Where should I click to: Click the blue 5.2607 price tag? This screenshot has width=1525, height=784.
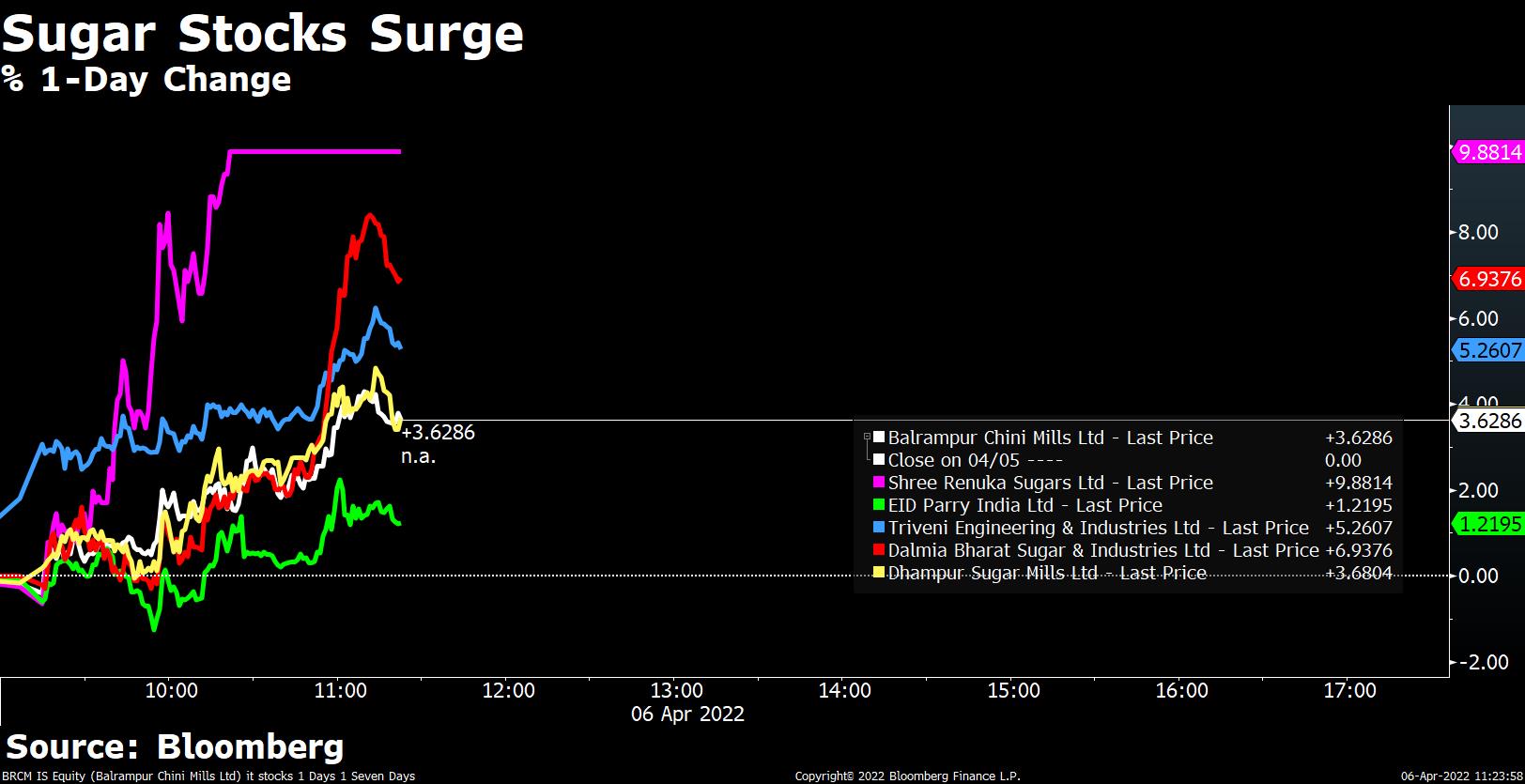click(x=1488, y=350)
